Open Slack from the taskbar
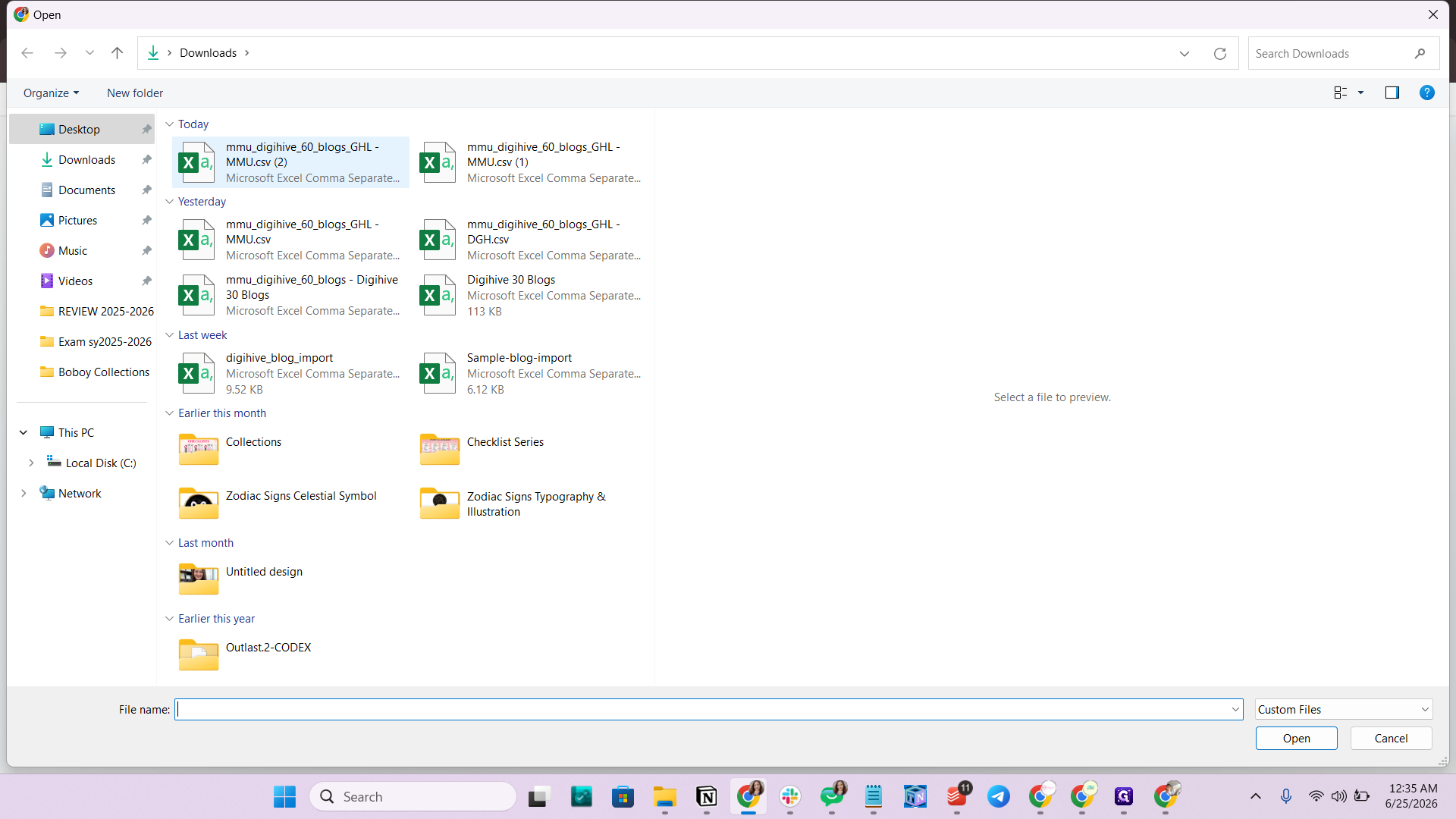This screenshot has height=819, width=1456. (x=789, y=796)
